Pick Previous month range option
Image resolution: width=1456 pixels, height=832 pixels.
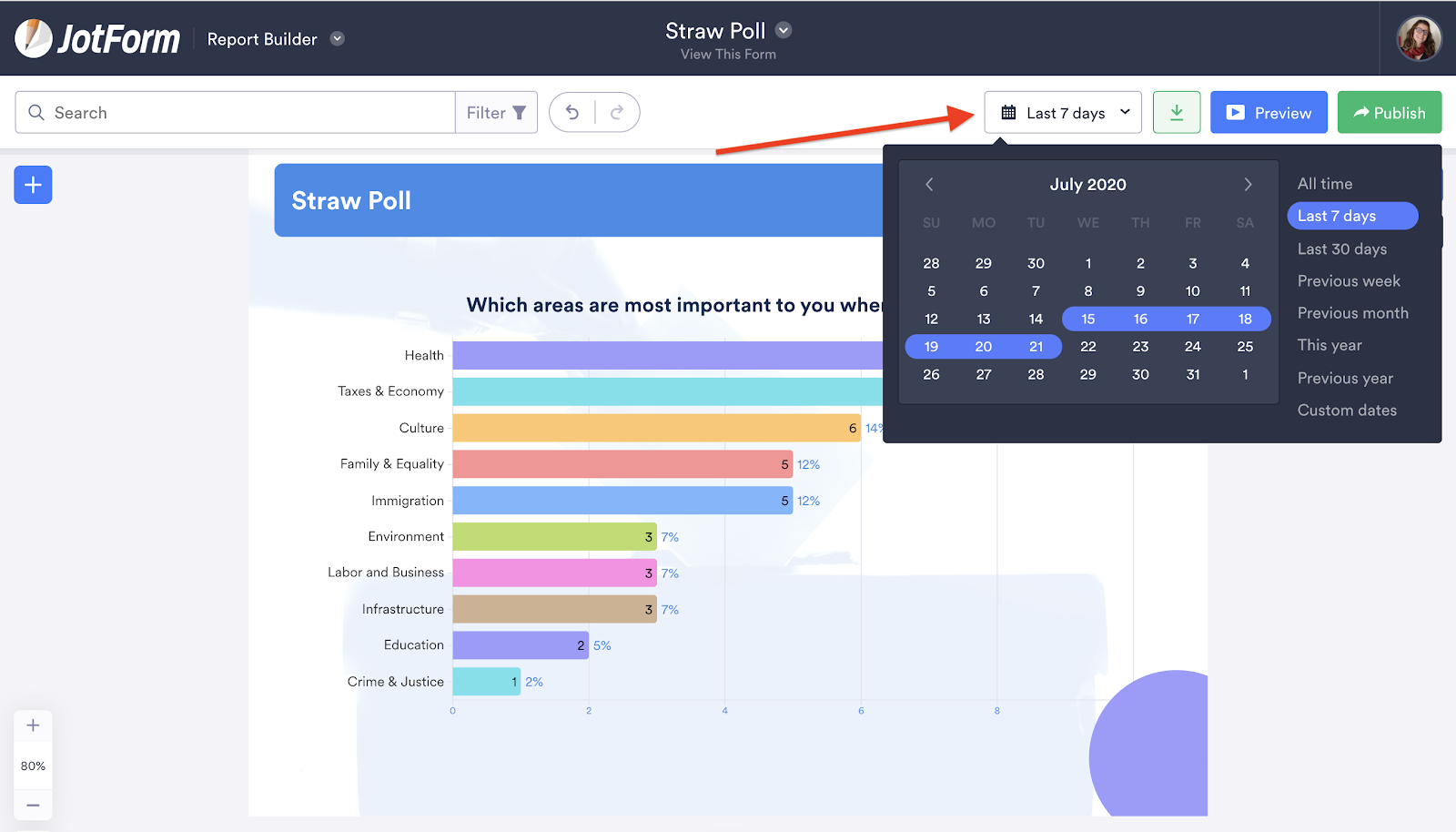1353,313
